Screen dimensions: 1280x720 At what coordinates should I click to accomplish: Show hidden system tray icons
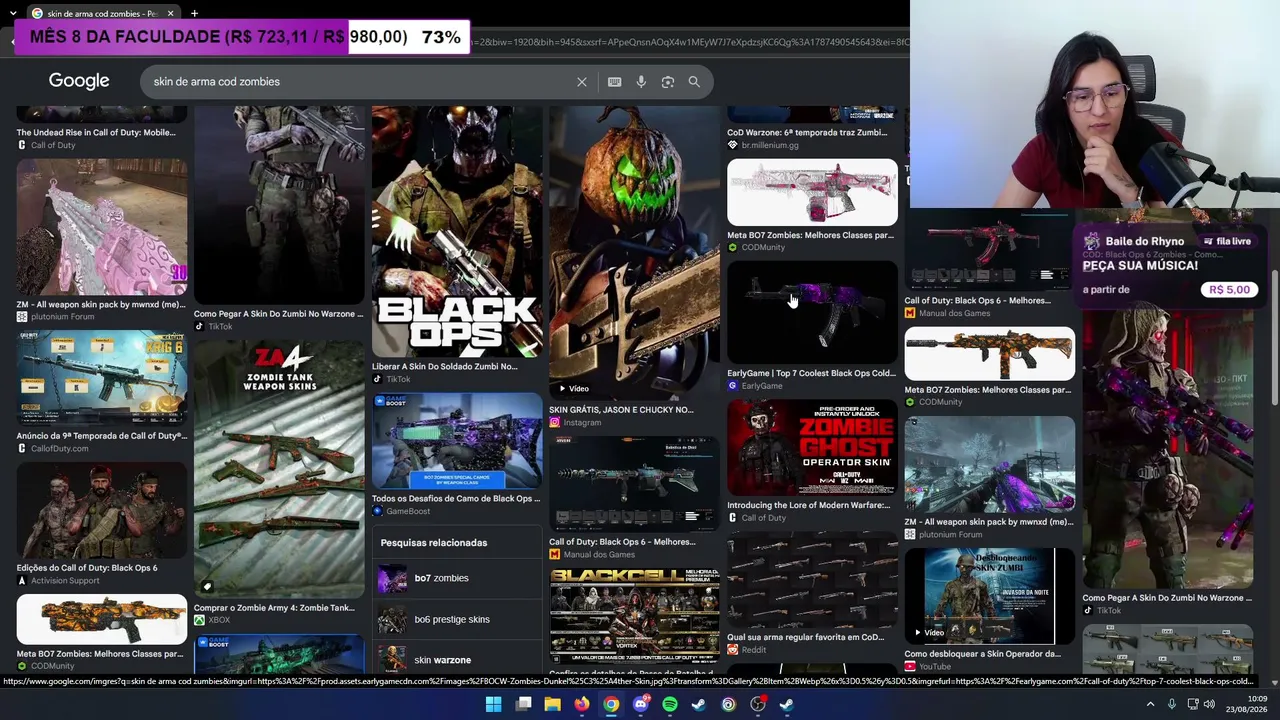point(1150,705)
